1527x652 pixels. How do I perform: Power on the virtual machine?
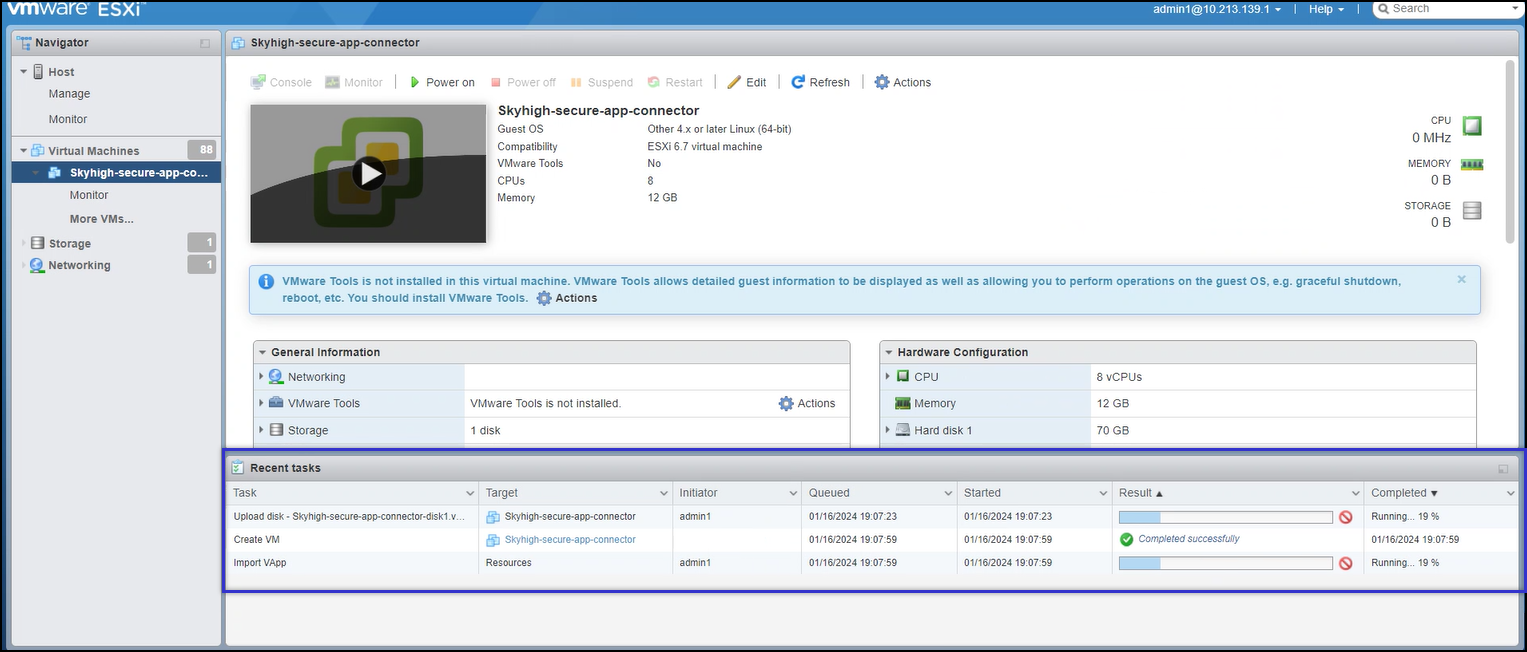441,82
